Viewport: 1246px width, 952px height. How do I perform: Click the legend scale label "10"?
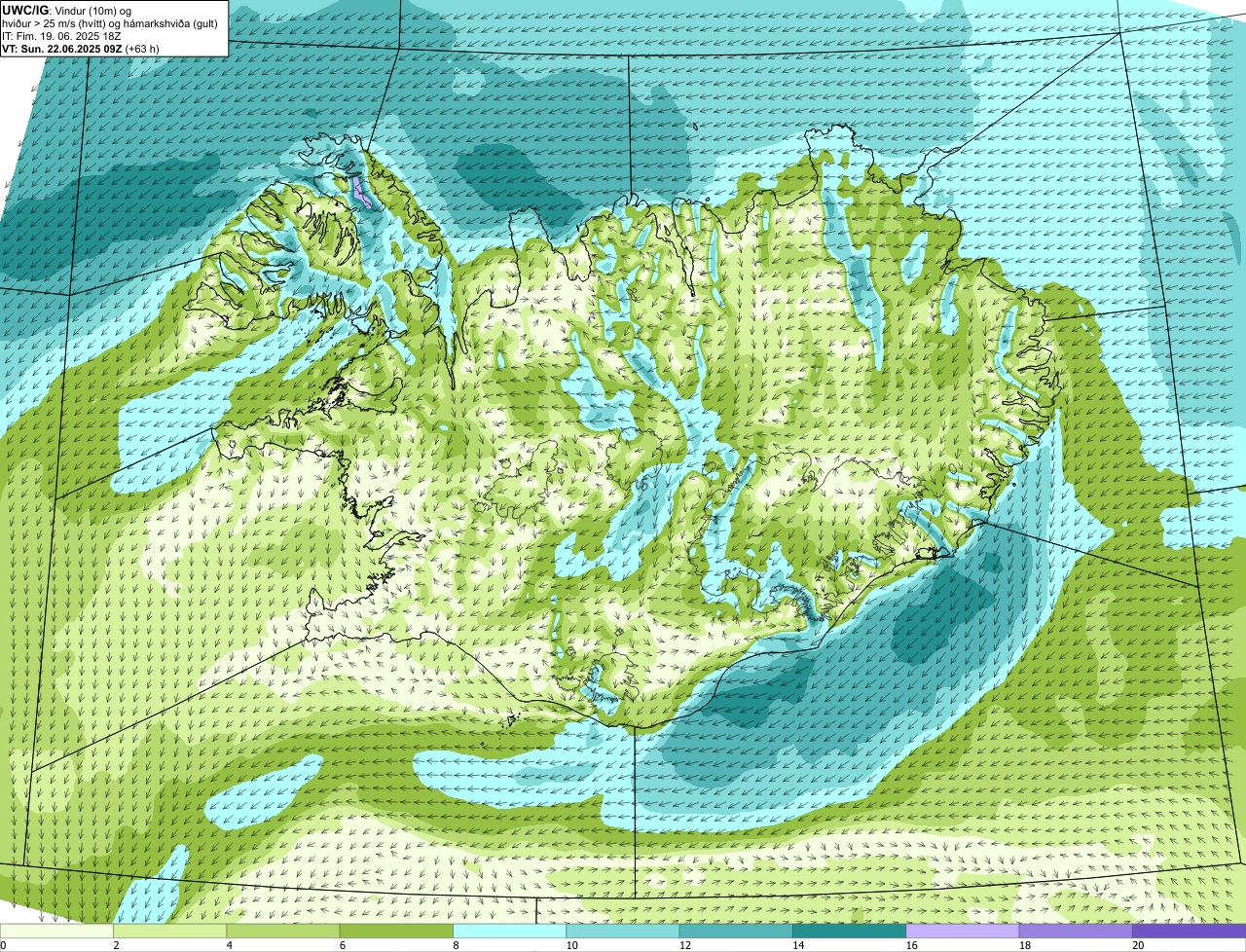(571, 945)
